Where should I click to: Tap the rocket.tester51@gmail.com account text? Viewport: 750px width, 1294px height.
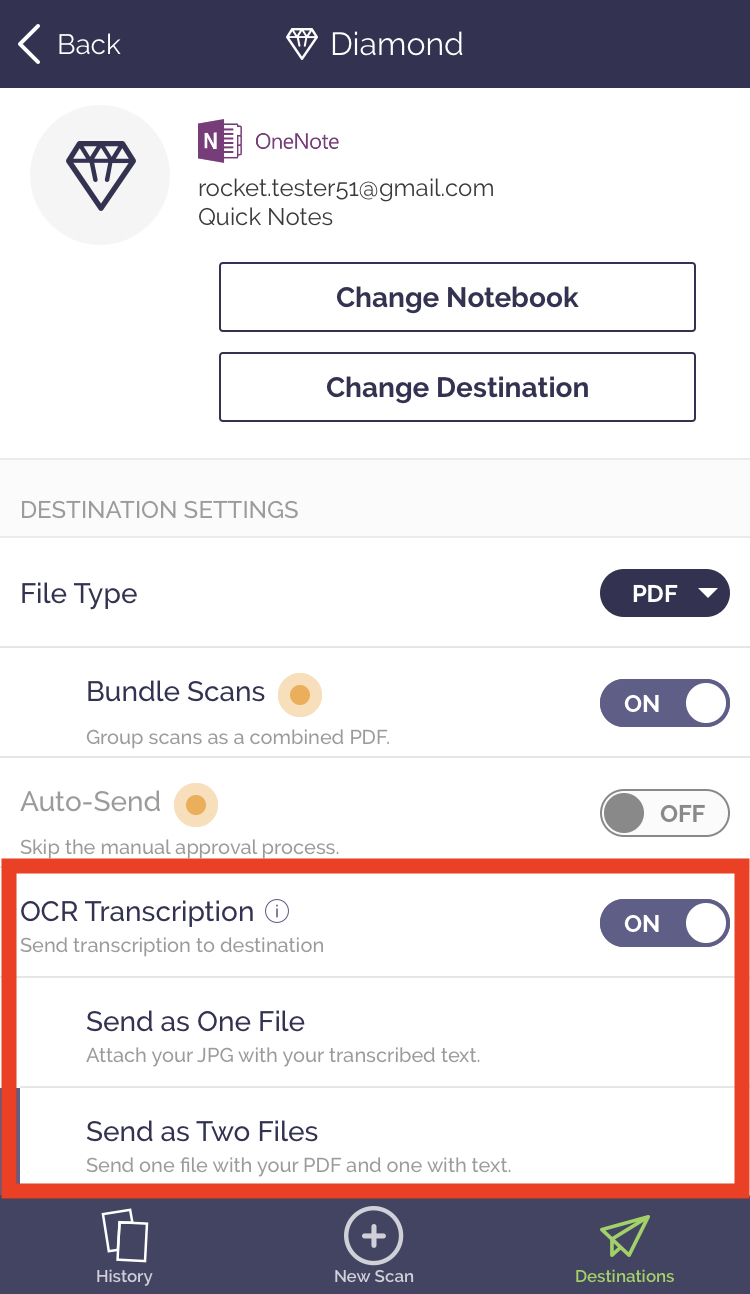[346, 188]
